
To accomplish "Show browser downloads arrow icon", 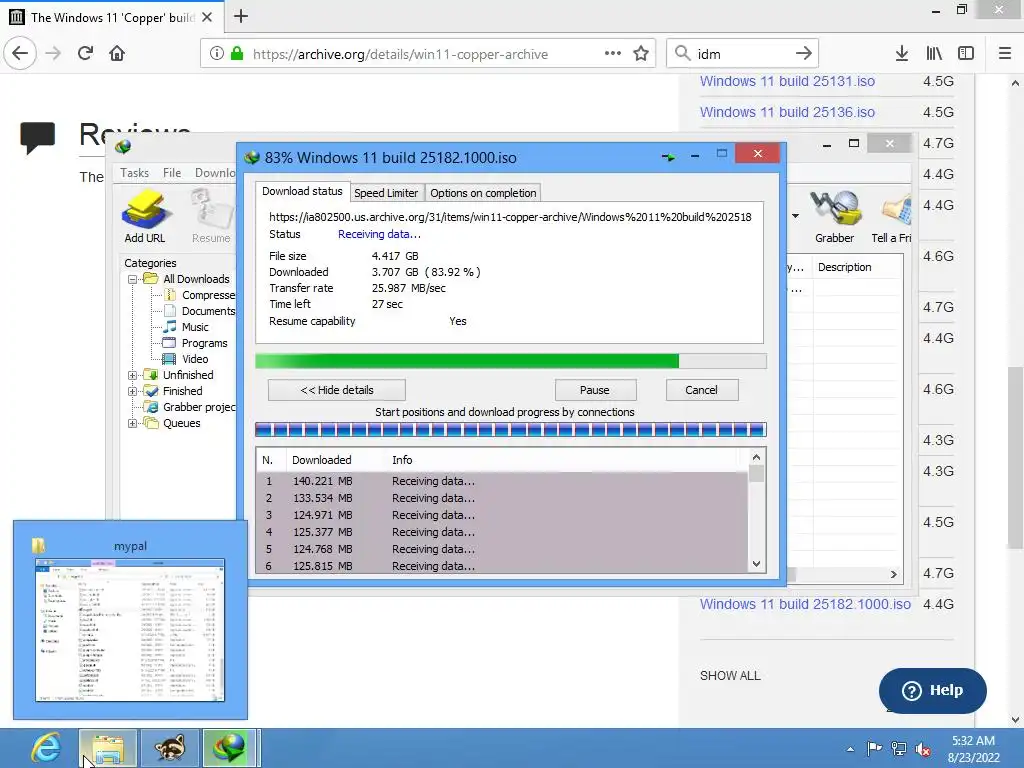I will [902, 54].
